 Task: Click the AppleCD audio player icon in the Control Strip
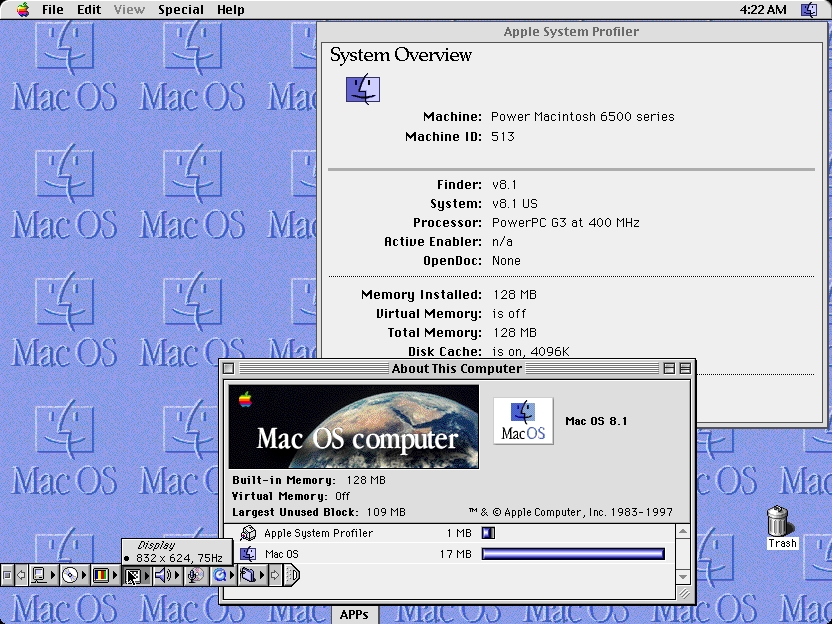tap(72, 575)
